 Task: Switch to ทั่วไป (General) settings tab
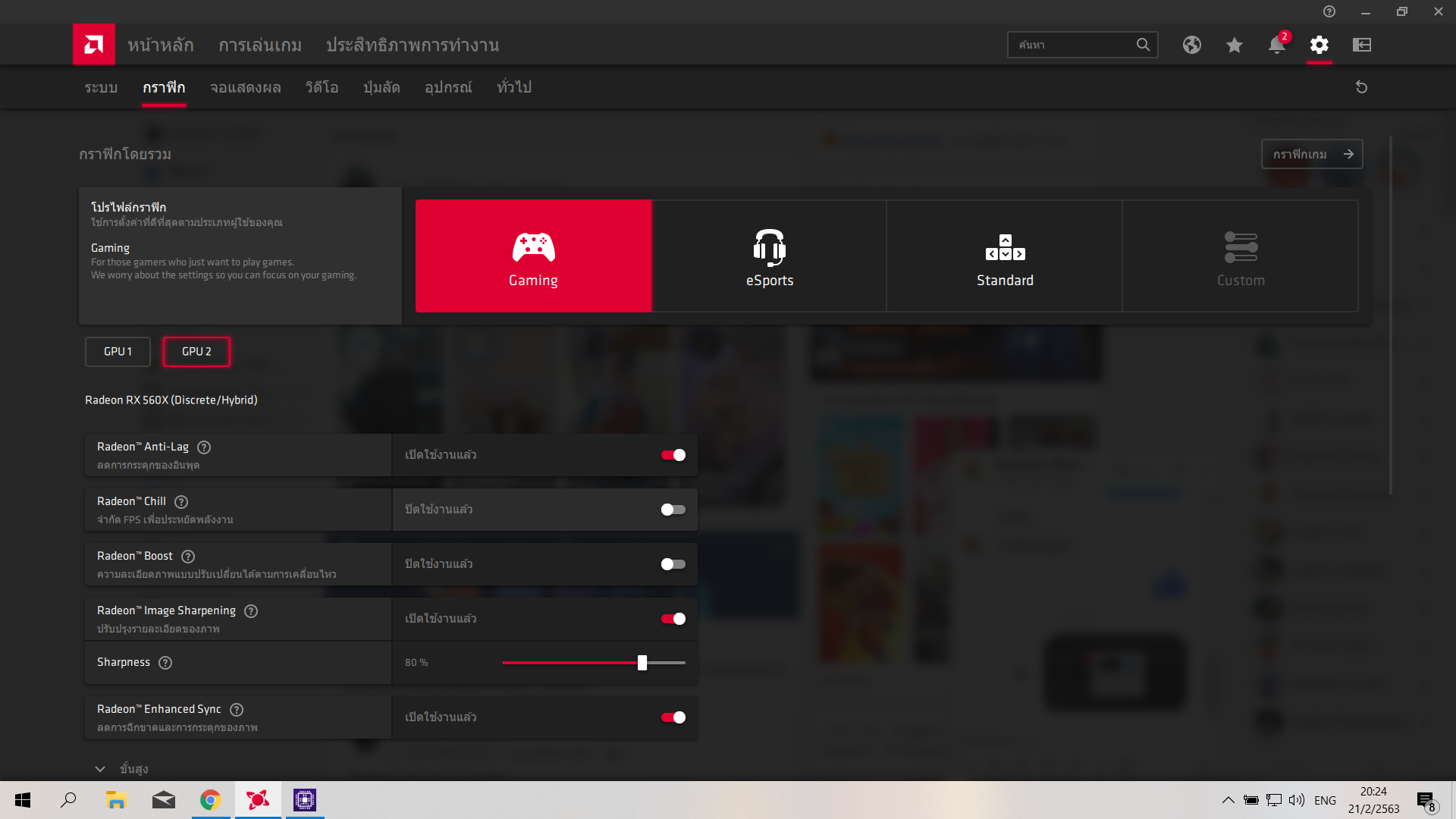pos(514,87)
